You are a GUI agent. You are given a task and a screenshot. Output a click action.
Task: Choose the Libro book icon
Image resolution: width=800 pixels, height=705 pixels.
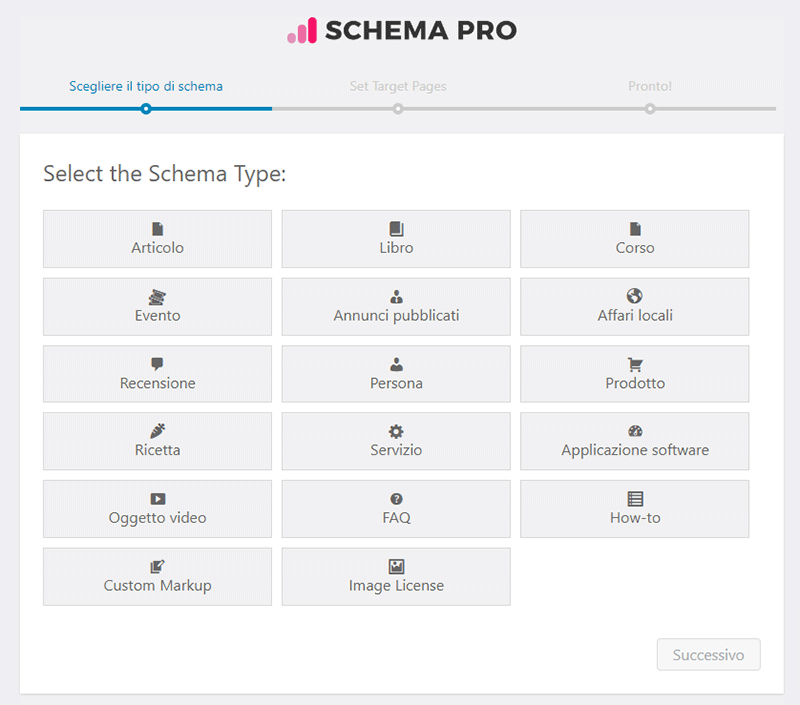pos(396,229)
